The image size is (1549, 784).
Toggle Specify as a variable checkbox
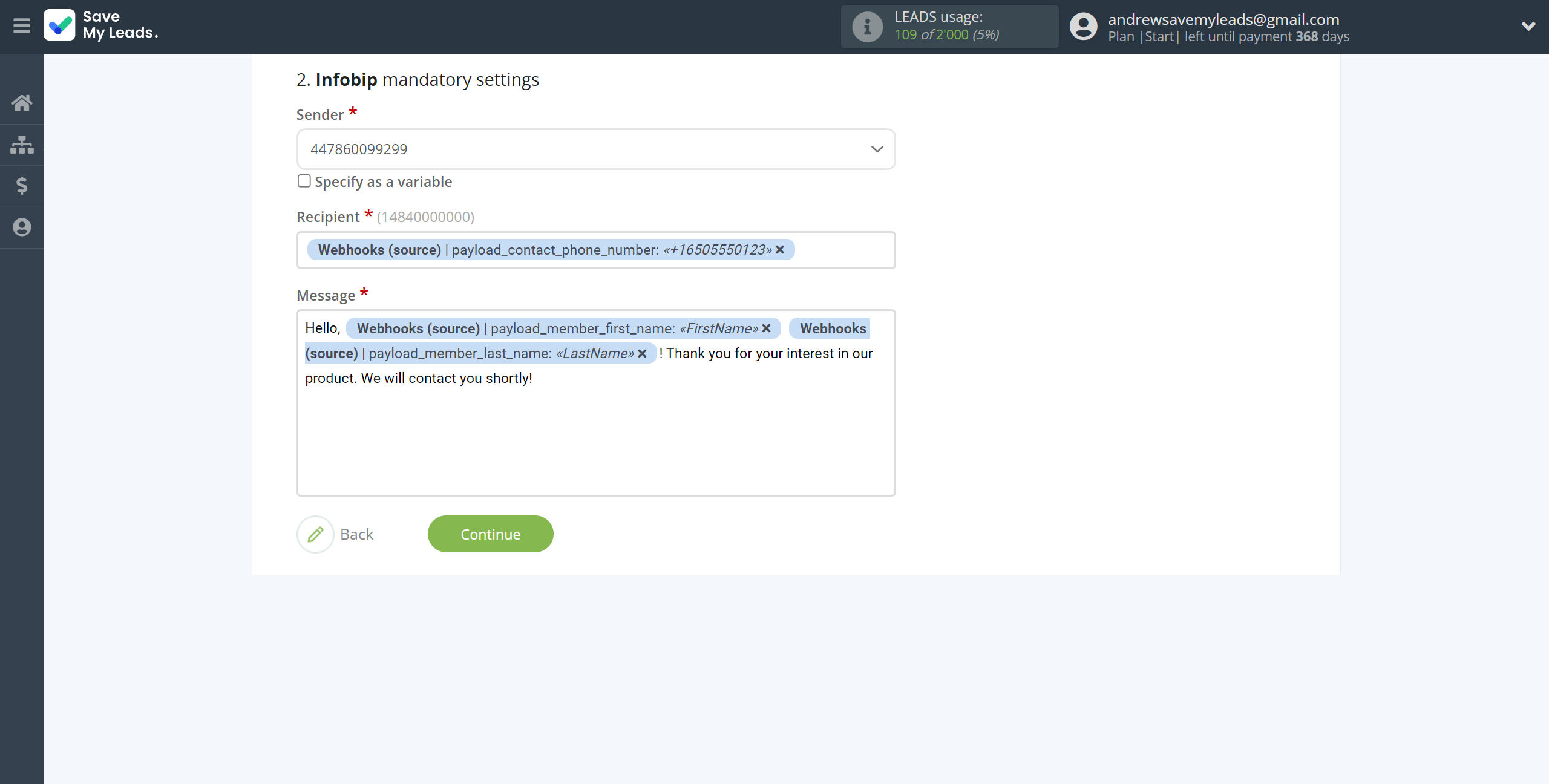pos(304,181)
